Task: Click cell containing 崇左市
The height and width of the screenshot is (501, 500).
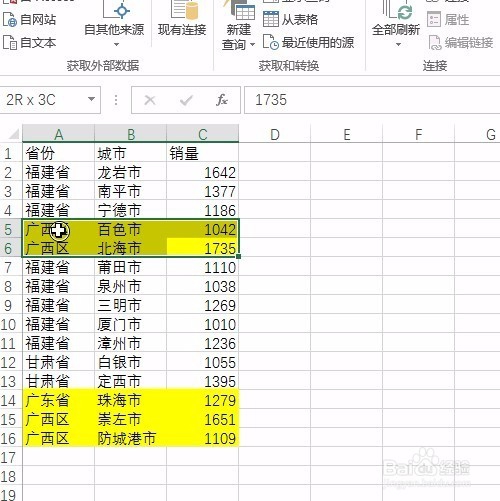Action: coord(131,419)
